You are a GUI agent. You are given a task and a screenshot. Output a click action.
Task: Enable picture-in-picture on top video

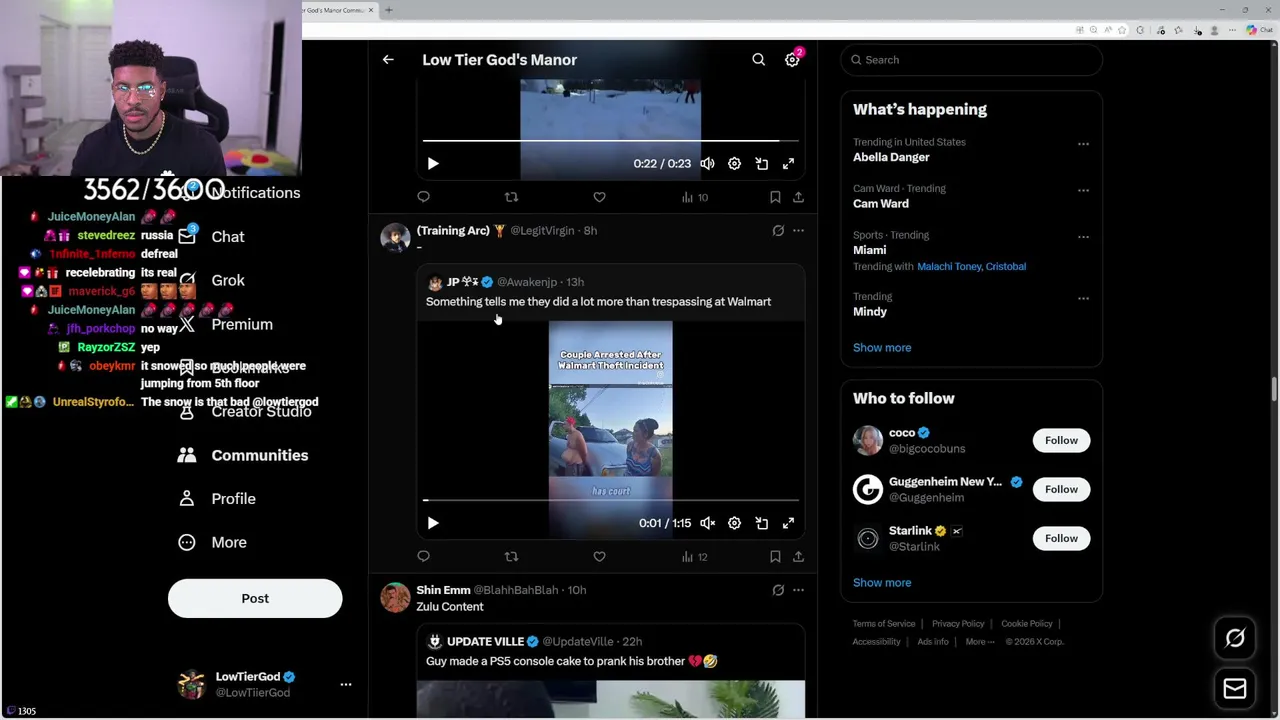[762, 164]
